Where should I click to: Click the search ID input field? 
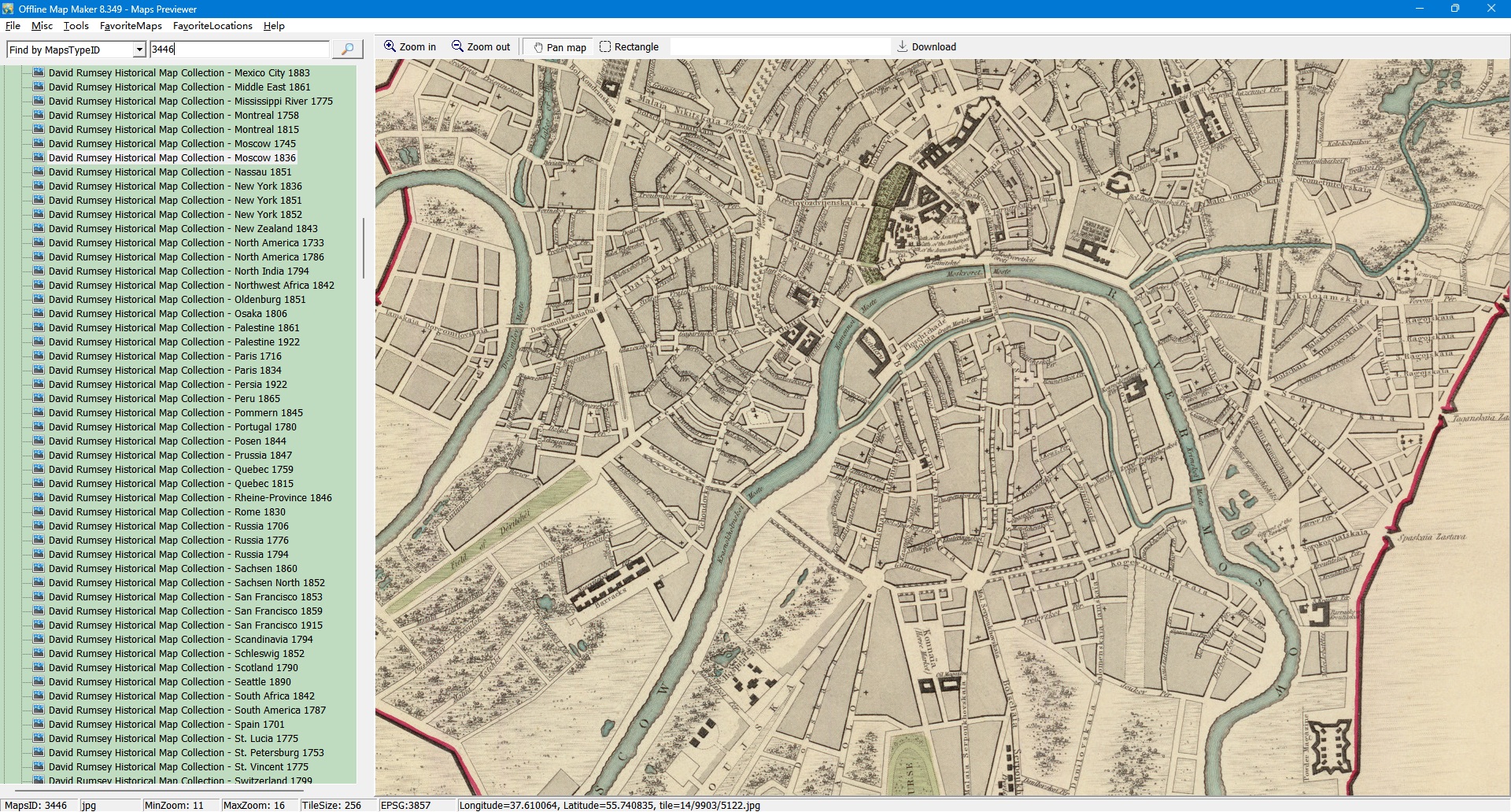[x=239, y=50]
